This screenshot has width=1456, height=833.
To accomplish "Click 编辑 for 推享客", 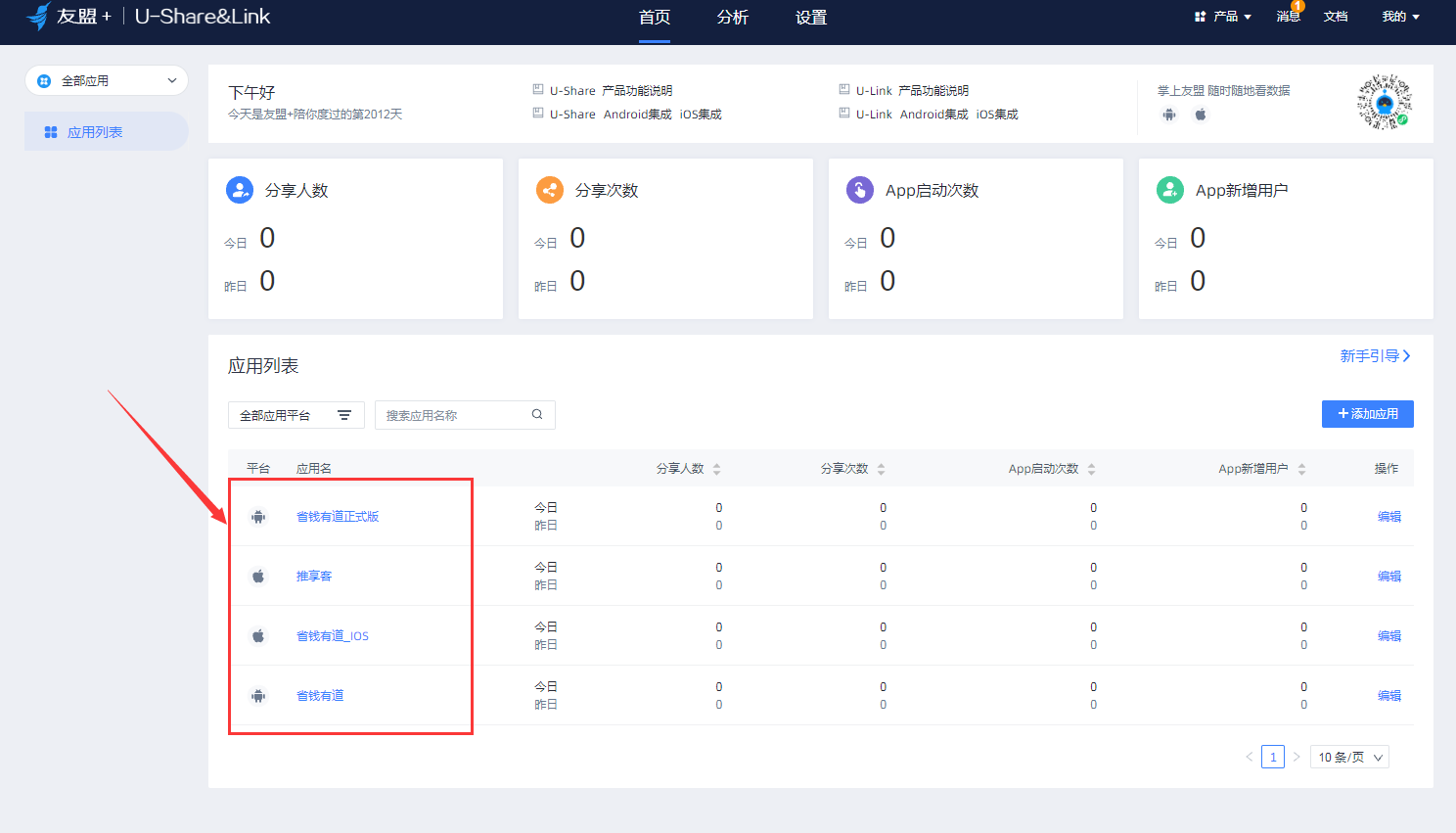I will (x=1389, y=577).
